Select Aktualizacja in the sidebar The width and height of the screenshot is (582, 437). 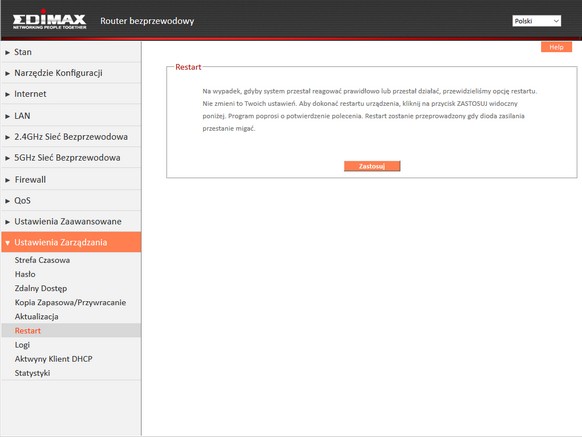pyautogui.click(x=36, y=316)
